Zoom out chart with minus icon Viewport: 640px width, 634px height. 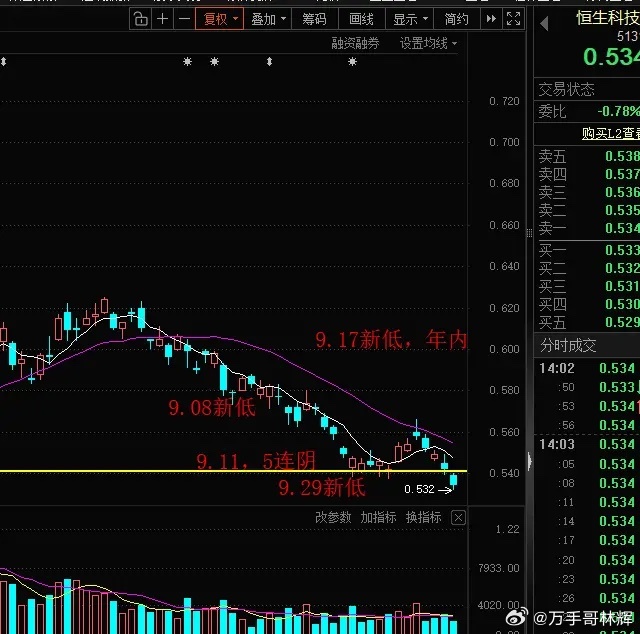tap(184, 19)
